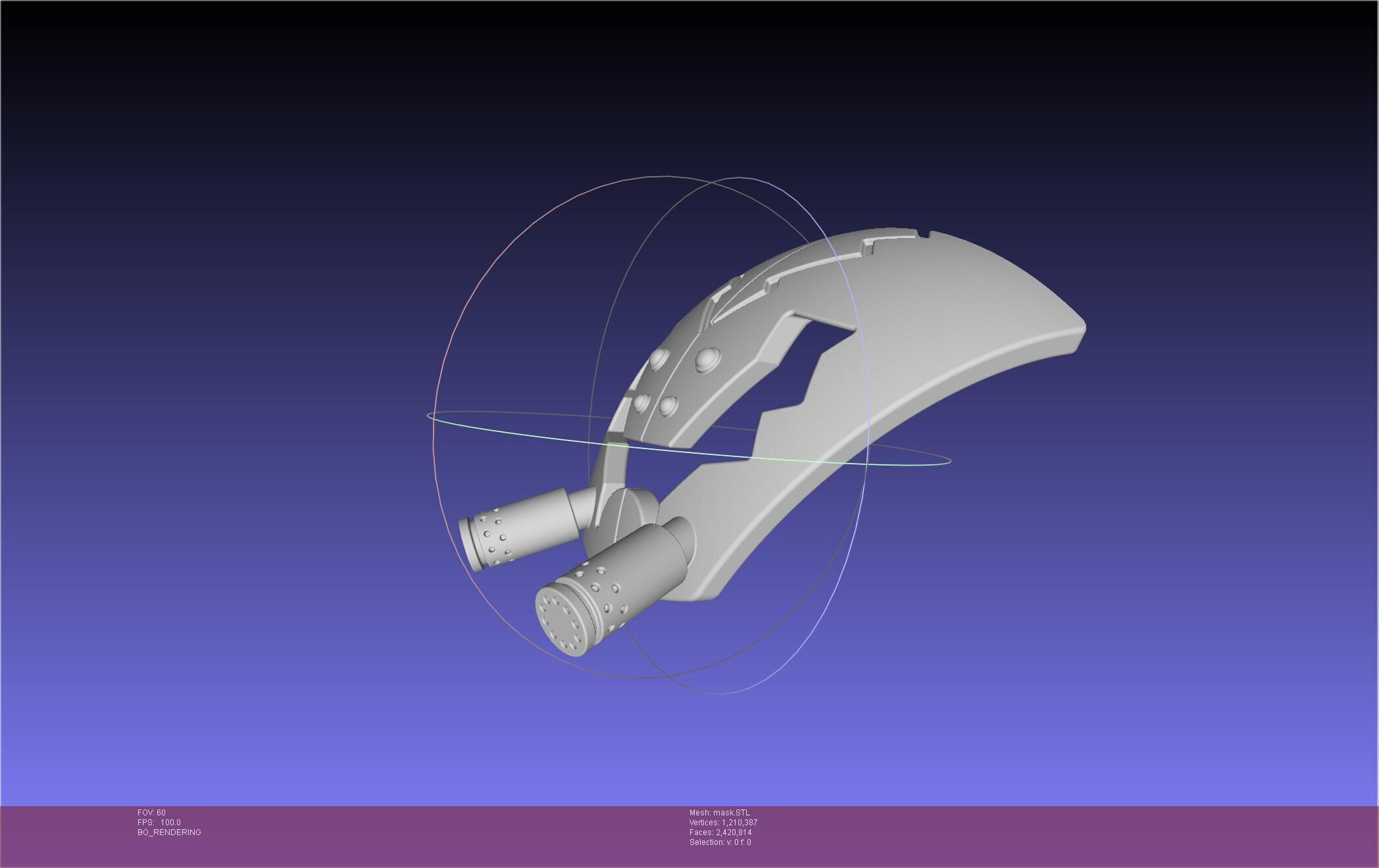Click the 'Mesh: mask.STL' label
Viewport: 1379px width, 868px height.
click(719, 813)
